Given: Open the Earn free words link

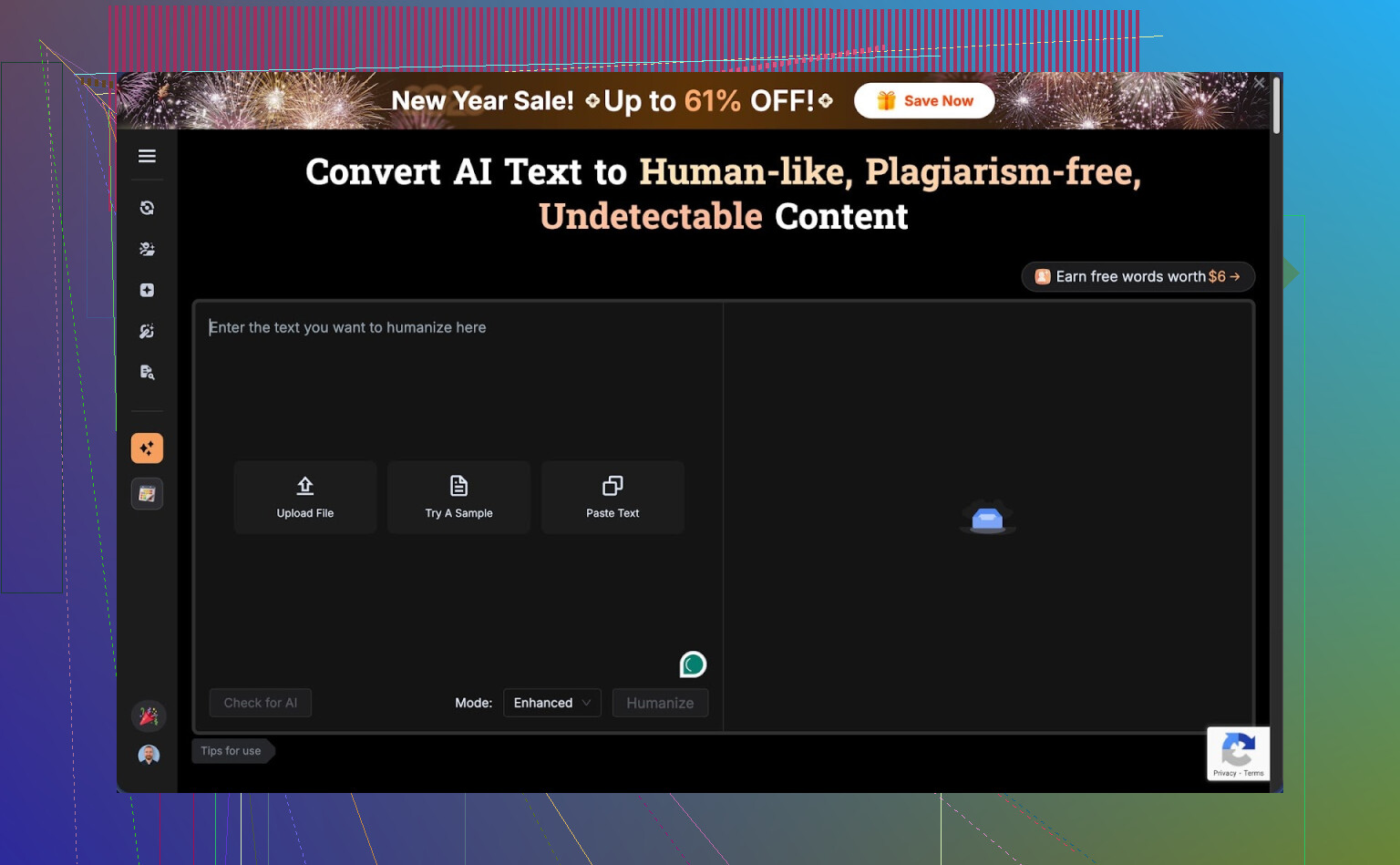Looking at the screenshot, I should pyautogui.click(x=1137, y=276).
